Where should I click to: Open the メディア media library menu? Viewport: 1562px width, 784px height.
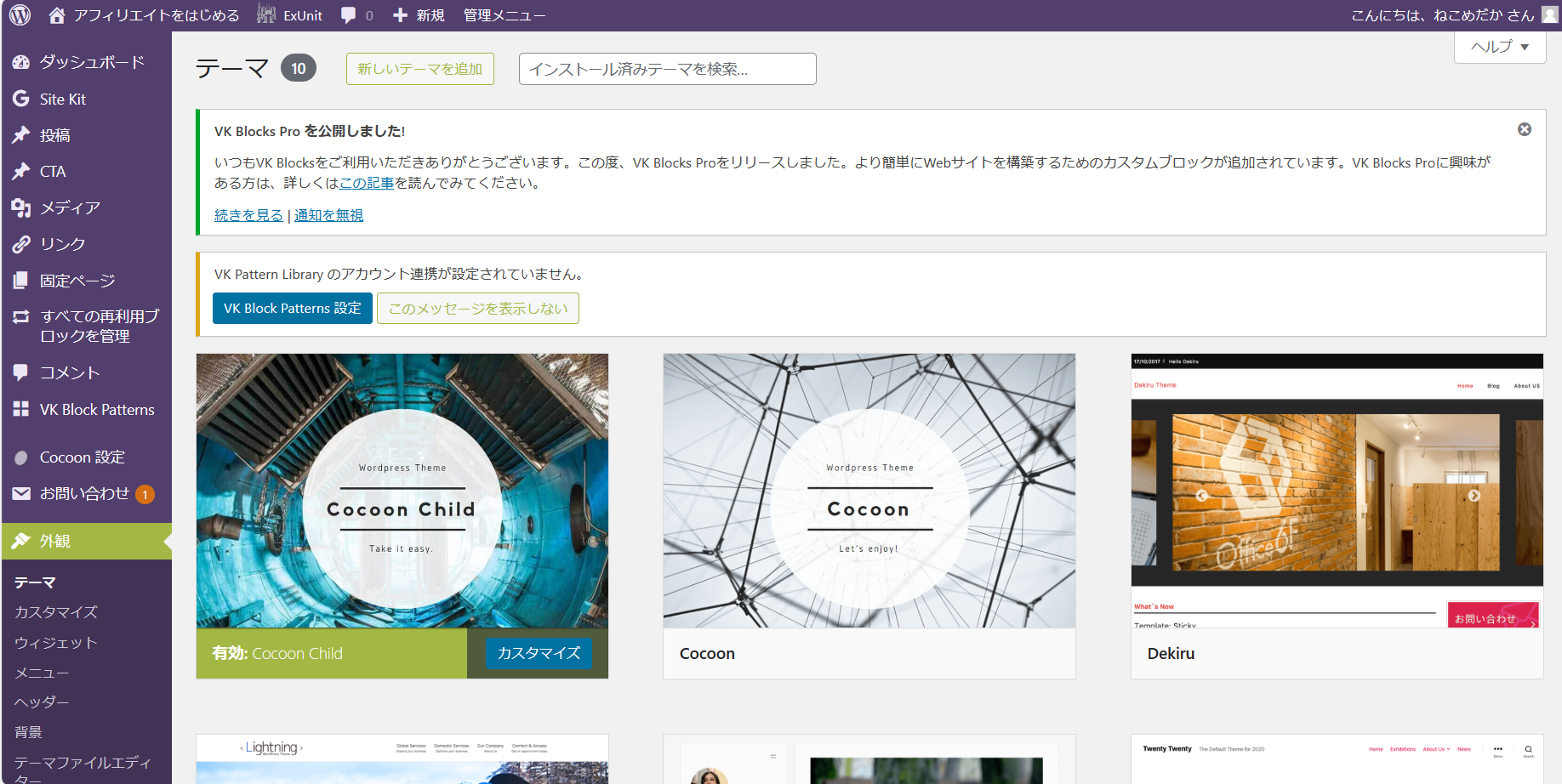pyautogui.click(x=70, y=208)
